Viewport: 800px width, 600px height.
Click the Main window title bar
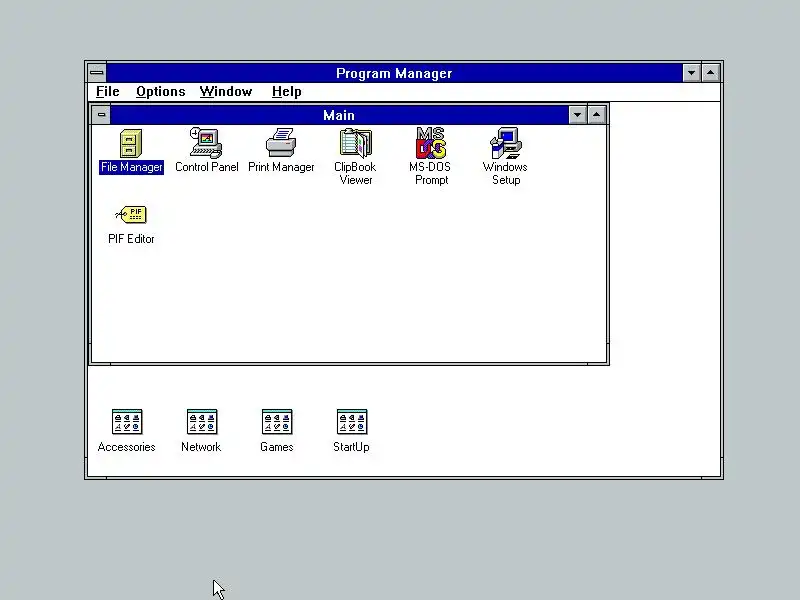click(339, 115)
